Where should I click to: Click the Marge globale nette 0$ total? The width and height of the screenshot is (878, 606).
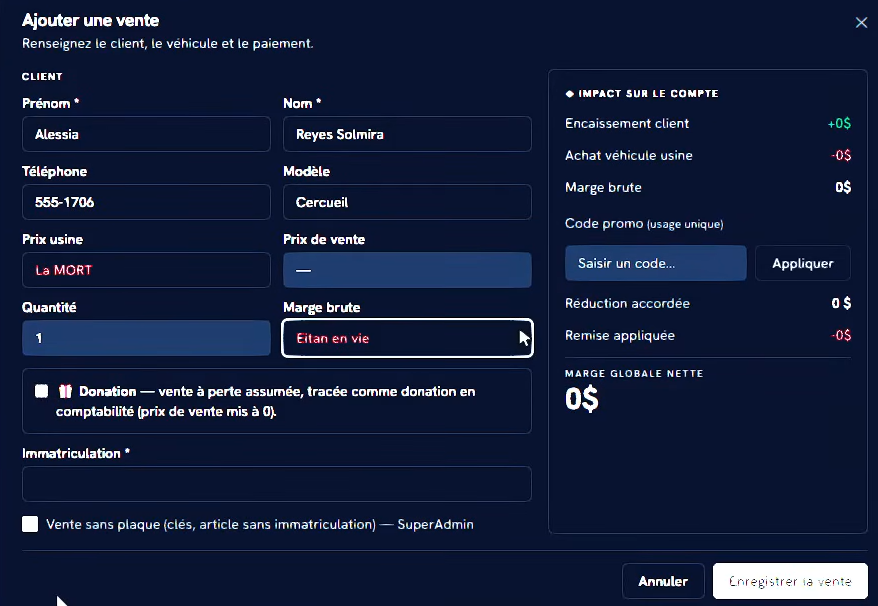coord(582,399)
